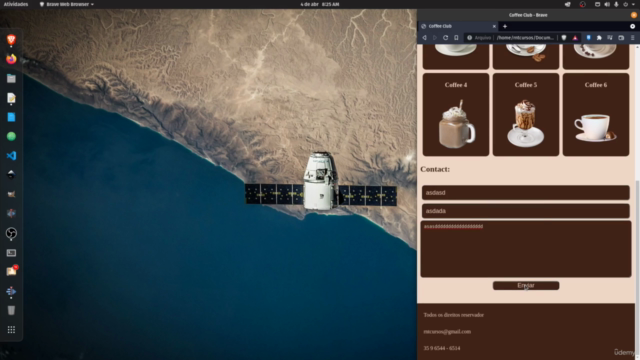The image size is (640, 360).
Task: Open the green circle dock icon
Action: 11,136
